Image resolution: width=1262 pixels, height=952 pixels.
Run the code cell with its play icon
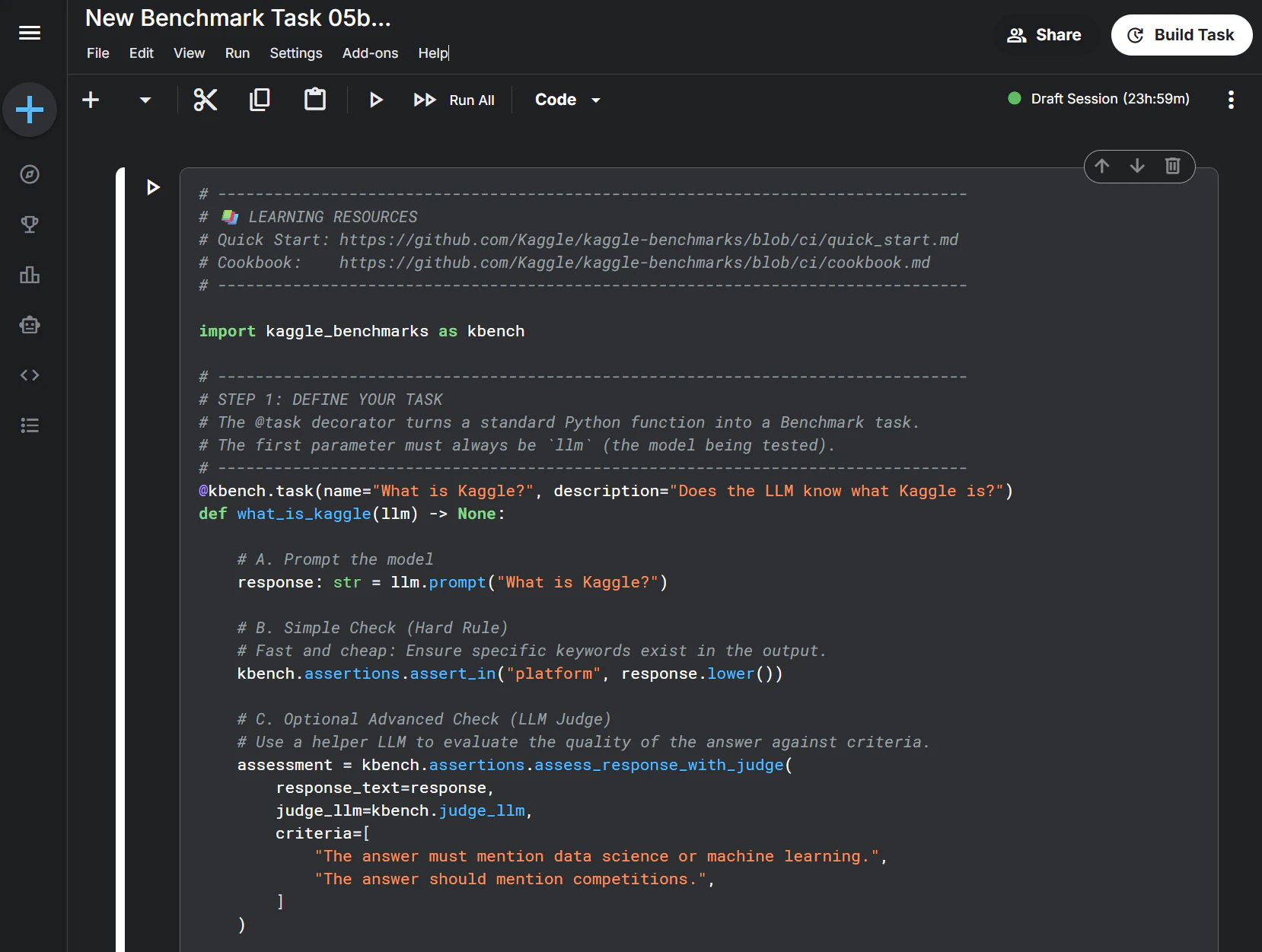click(x=153, y=187)
